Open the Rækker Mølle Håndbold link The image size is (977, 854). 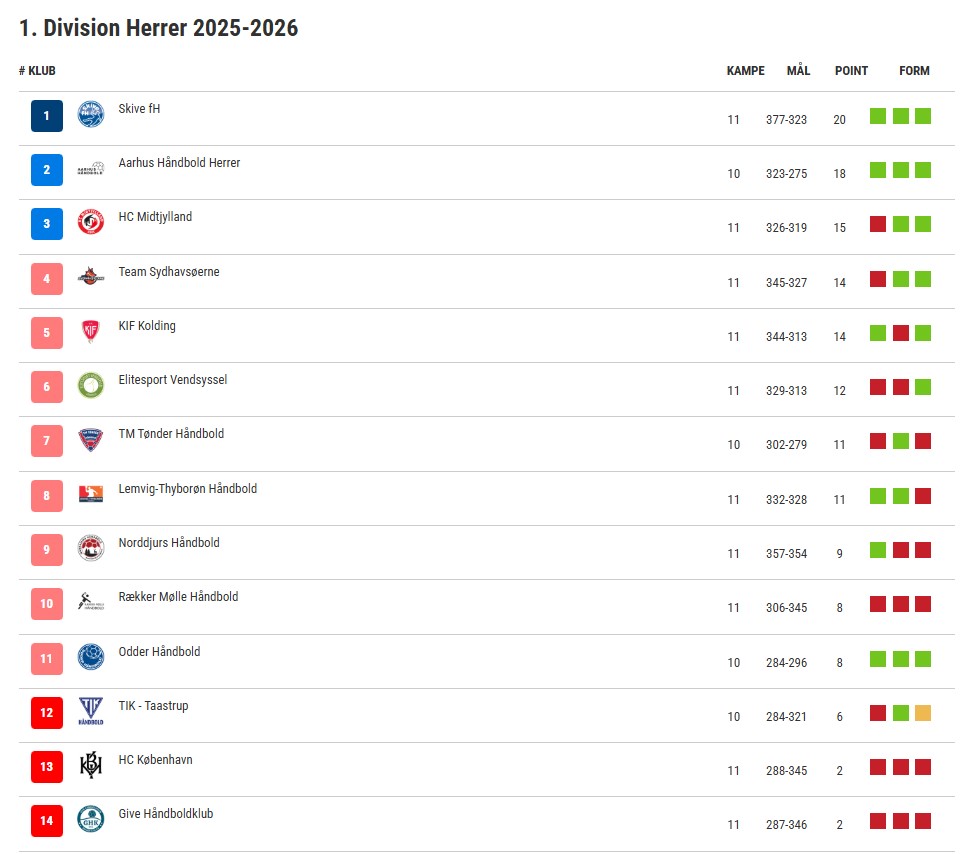pos(178,597)
